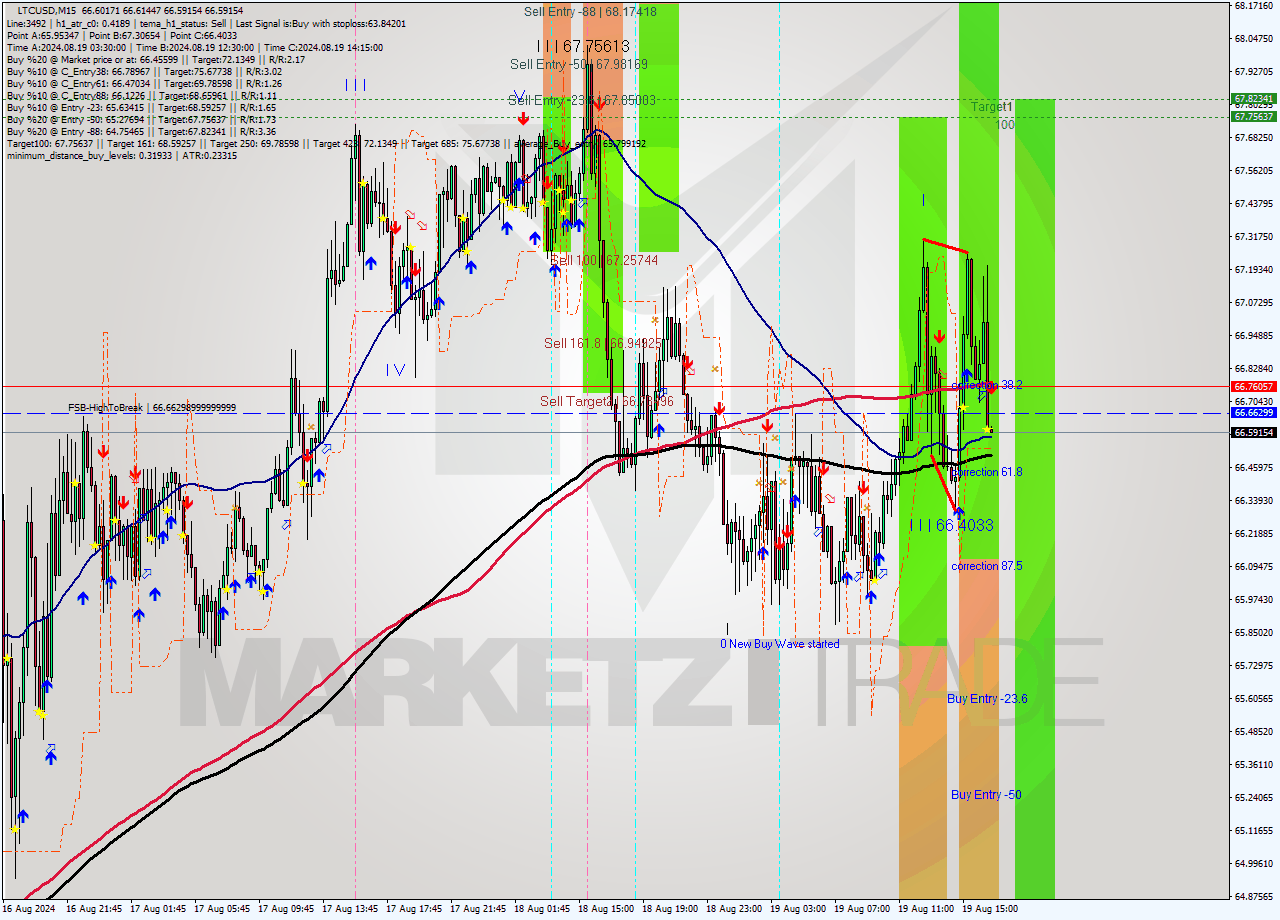1280x920 pixels.
Task: Click the '| | | 67.75613' wave label
Action: pos(583,46)
